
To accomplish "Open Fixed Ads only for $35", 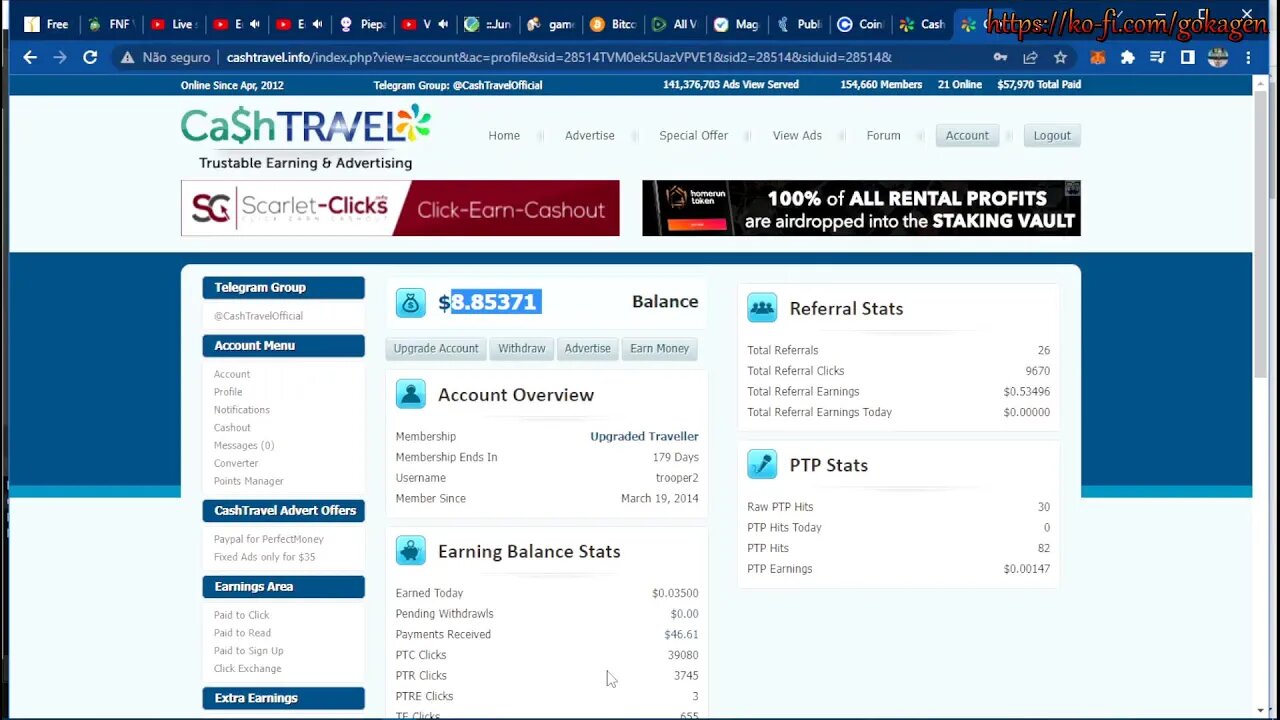I will click(x=264, y=557).
